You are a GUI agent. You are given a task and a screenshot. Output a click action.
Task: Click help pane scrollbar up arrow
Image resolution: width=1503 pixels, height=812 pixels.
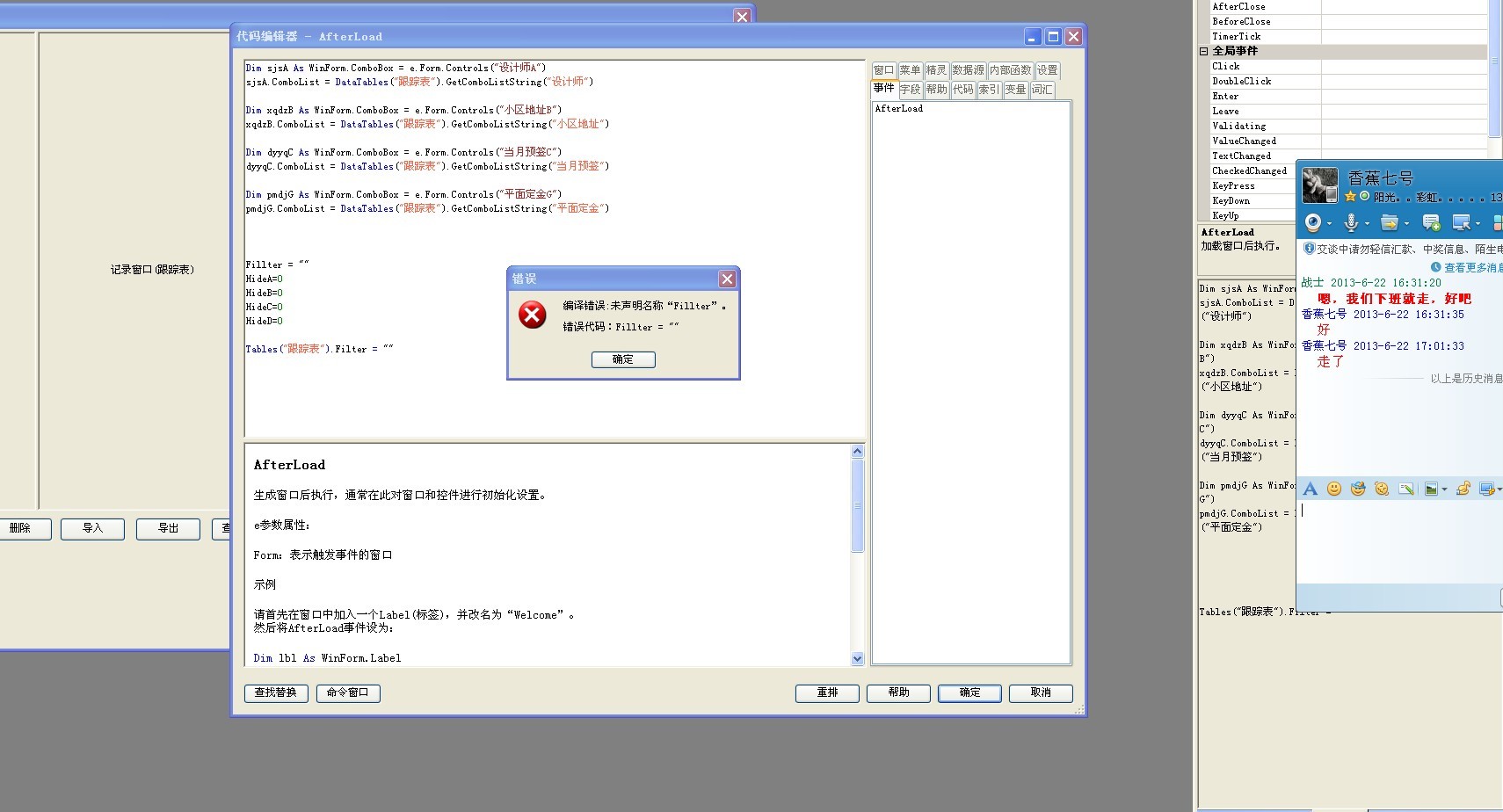coord(858,451)
